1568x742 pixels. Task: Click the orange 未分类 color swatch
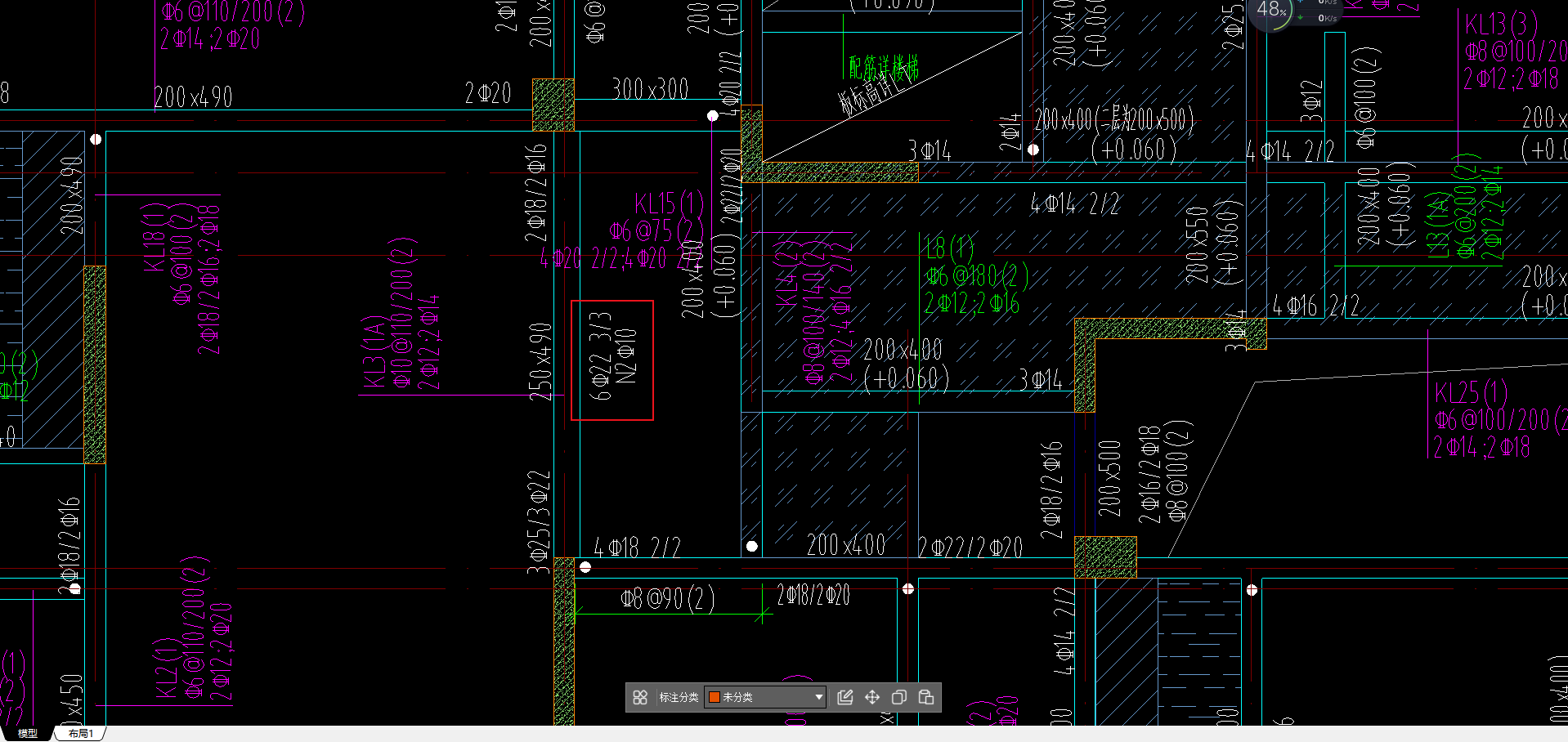[714, 697]
